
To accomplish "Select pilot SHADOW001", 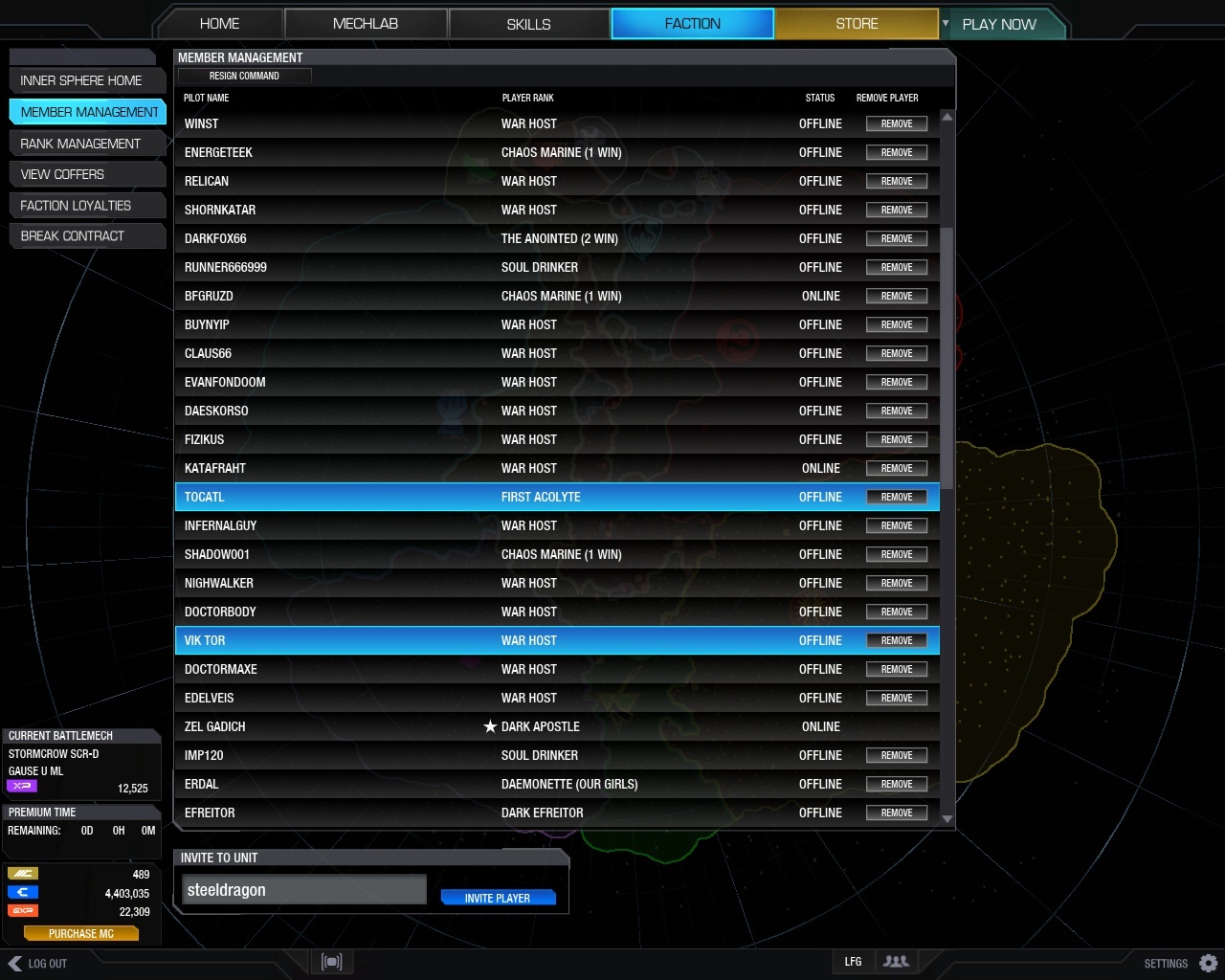I will [x=557, y=554].
